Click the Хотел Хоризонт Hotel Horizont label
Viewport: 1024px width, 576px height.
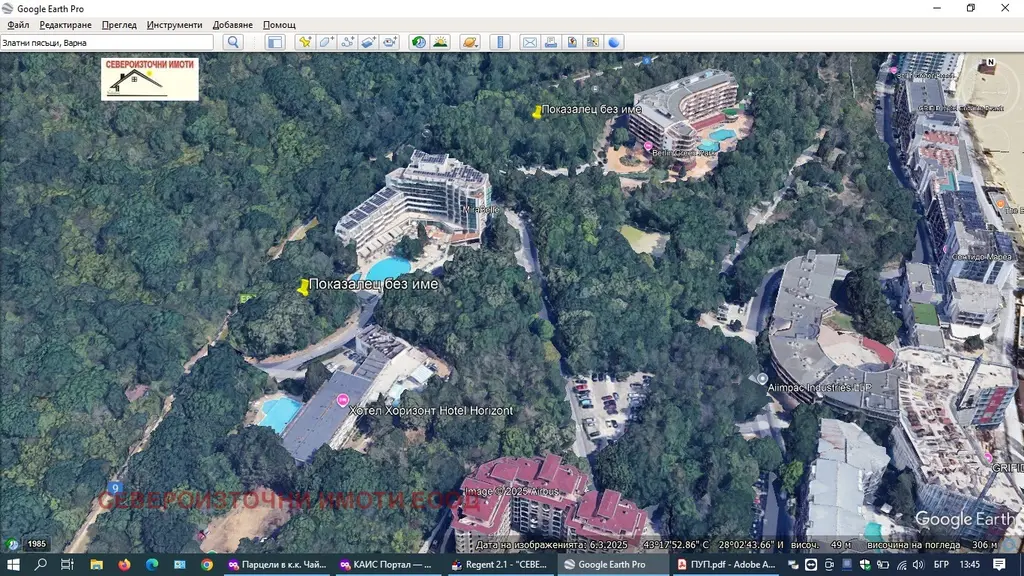tap(431, 411)
